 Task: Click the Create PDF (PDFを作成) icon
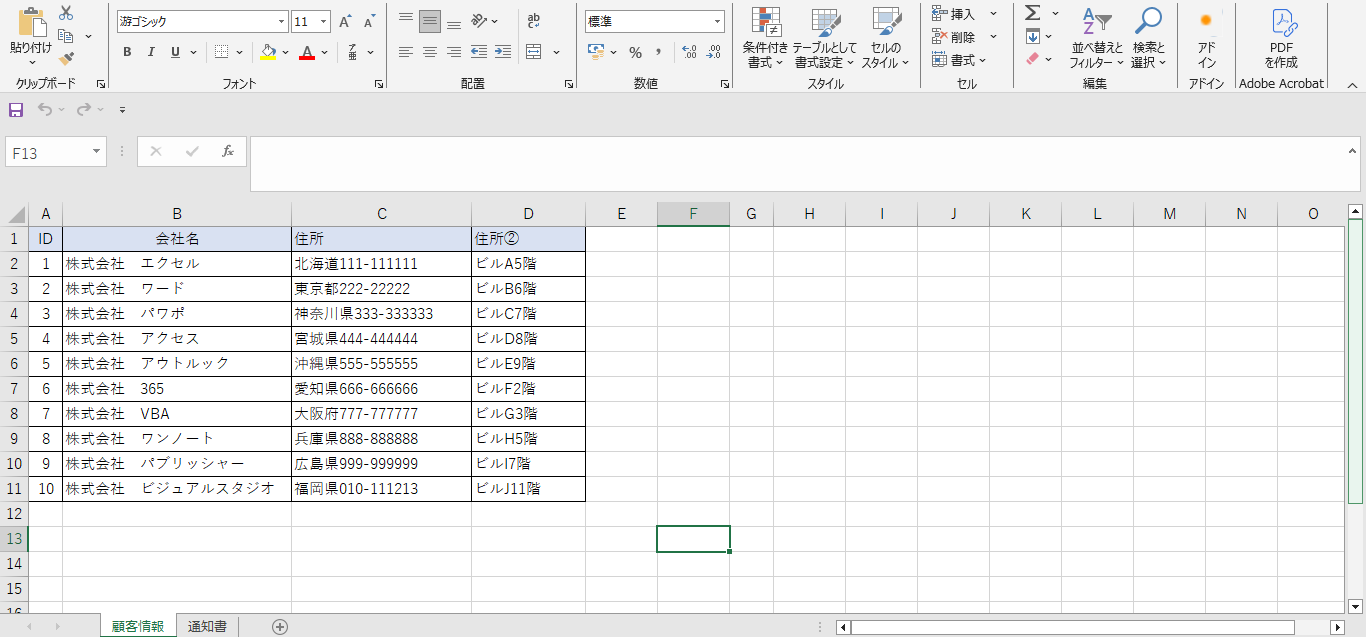click(x=1281, y=38)
